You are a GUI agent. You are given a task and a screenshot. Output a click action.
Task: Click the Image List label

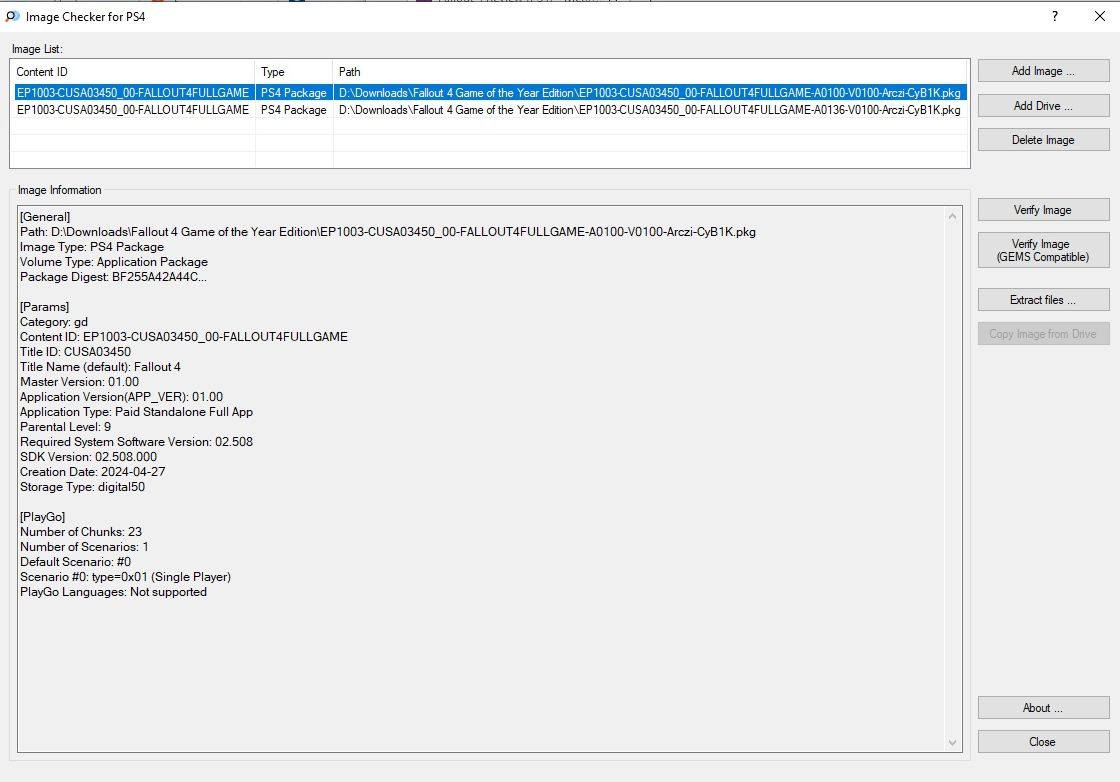[x=37, y=49]
